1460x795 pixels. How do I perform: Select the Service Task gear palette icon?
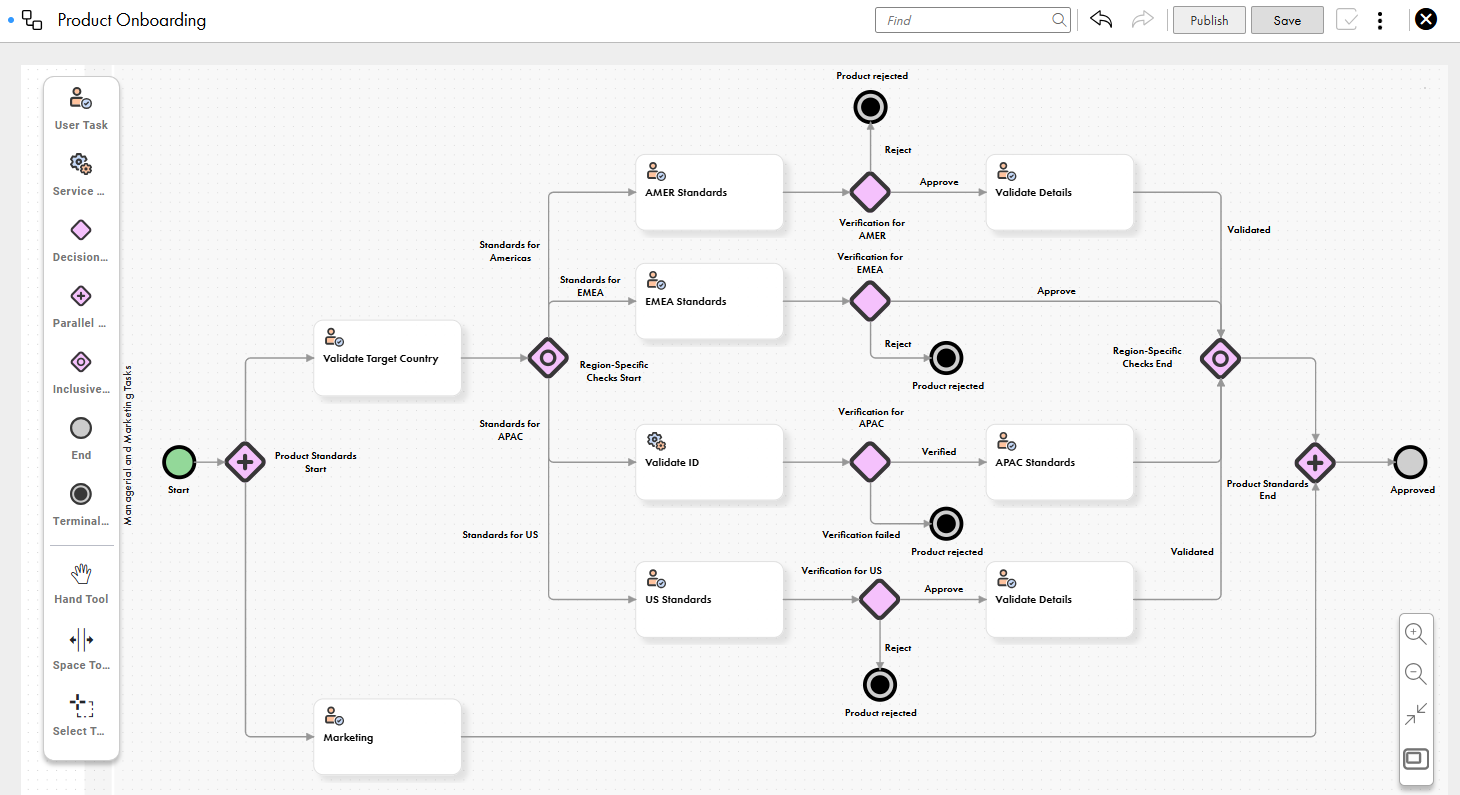pos(81,164)
